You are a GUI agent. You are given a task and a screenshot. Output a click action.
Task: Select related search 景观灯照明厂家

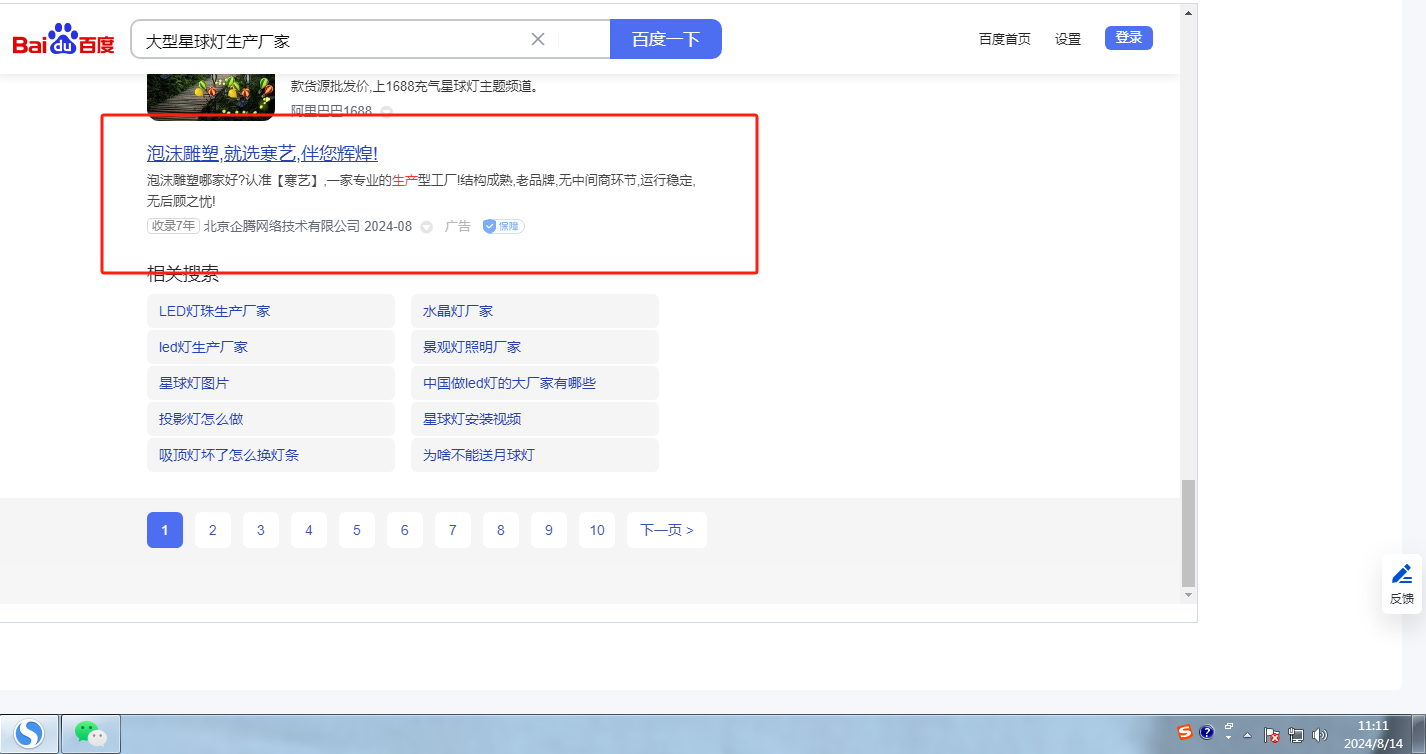tap(535, 347)
